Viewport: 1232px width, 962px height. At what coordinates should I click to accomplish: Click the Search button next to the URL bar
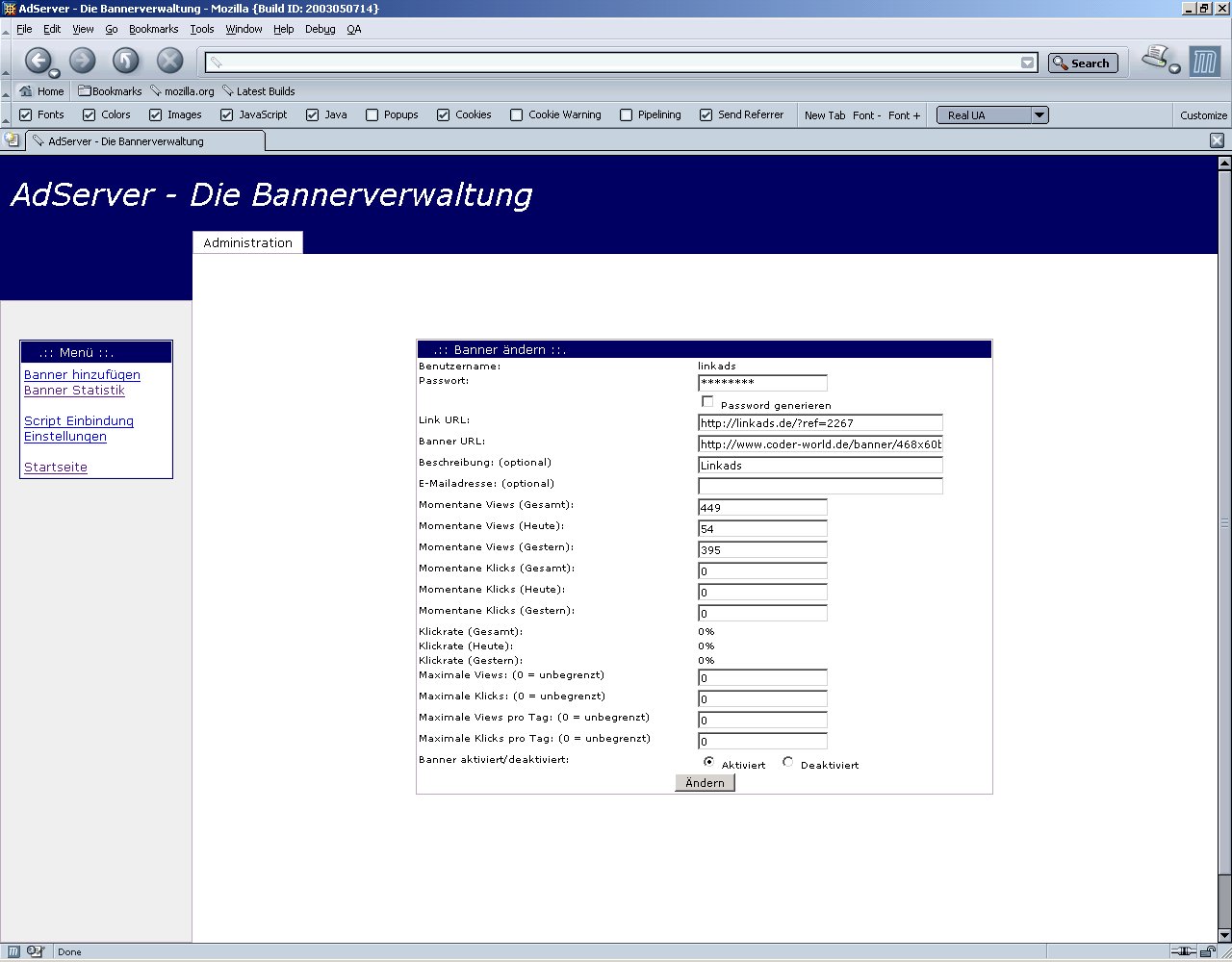pyautogui.click(x=1083, y=63)
